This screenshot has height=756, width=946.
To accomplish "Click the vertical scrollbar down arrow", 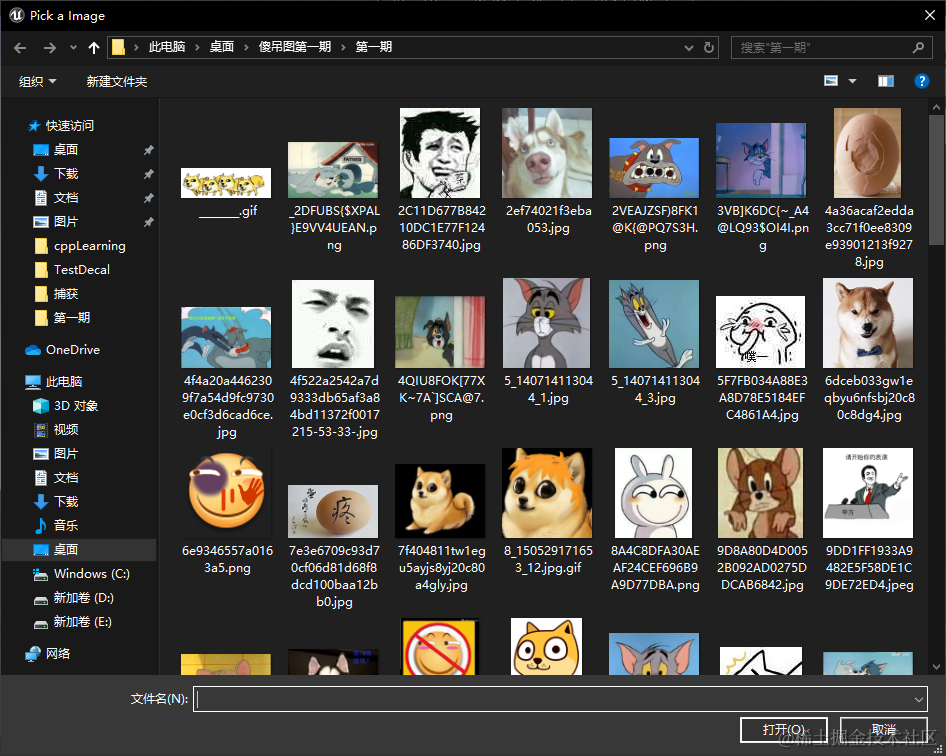I will tap(936, 667).
